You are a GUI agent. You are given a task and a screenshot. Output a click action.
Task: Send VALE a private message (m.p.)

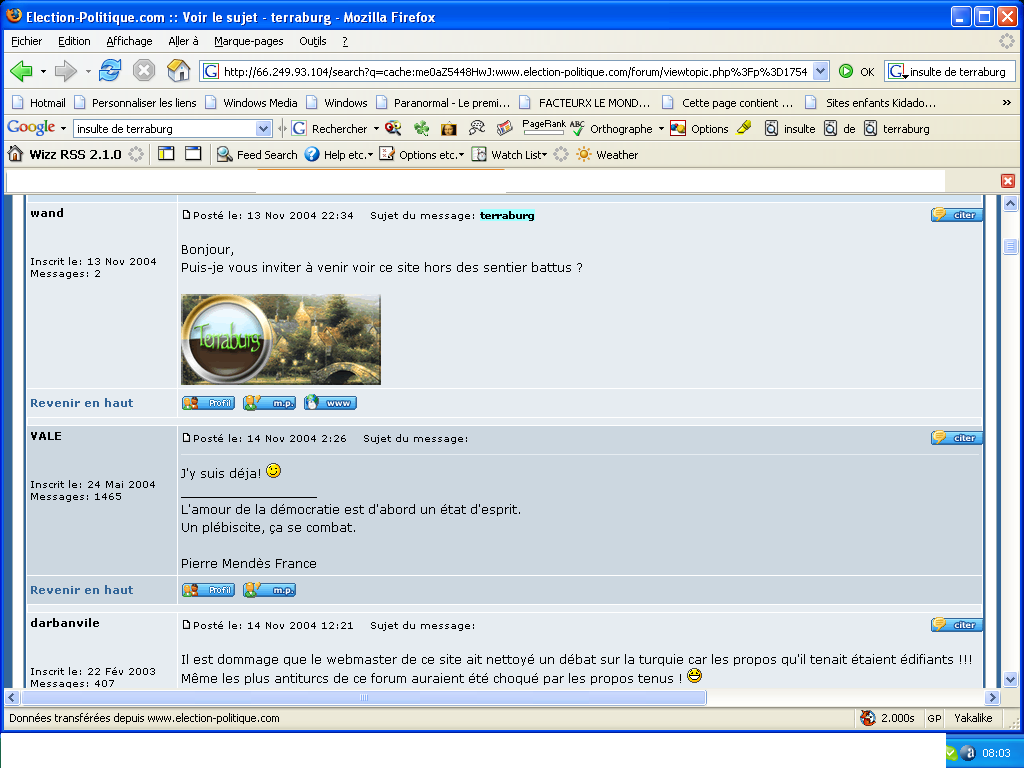[x=270, y=590]
